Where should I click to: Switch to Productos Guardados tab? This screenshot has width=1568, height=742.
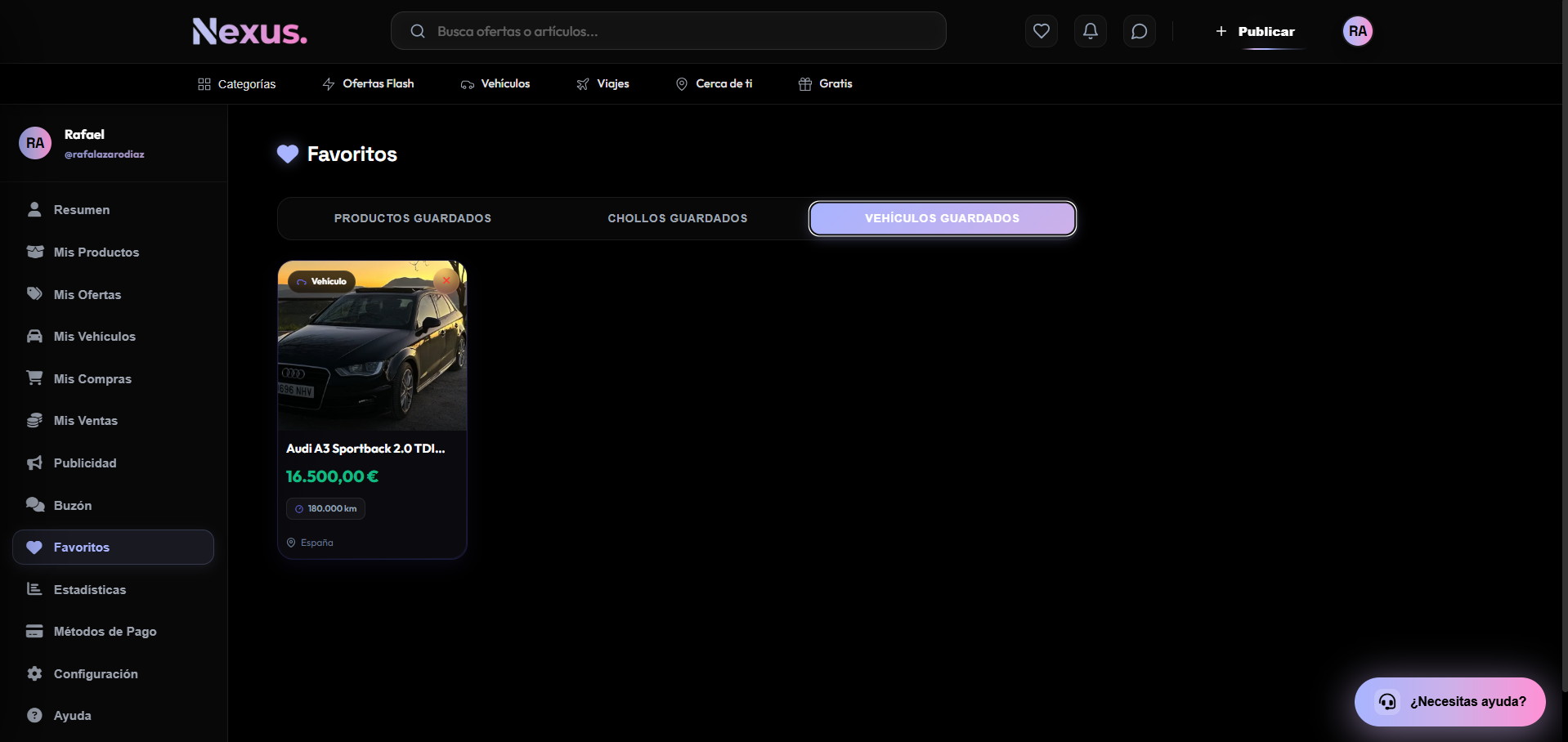(413, 218)
